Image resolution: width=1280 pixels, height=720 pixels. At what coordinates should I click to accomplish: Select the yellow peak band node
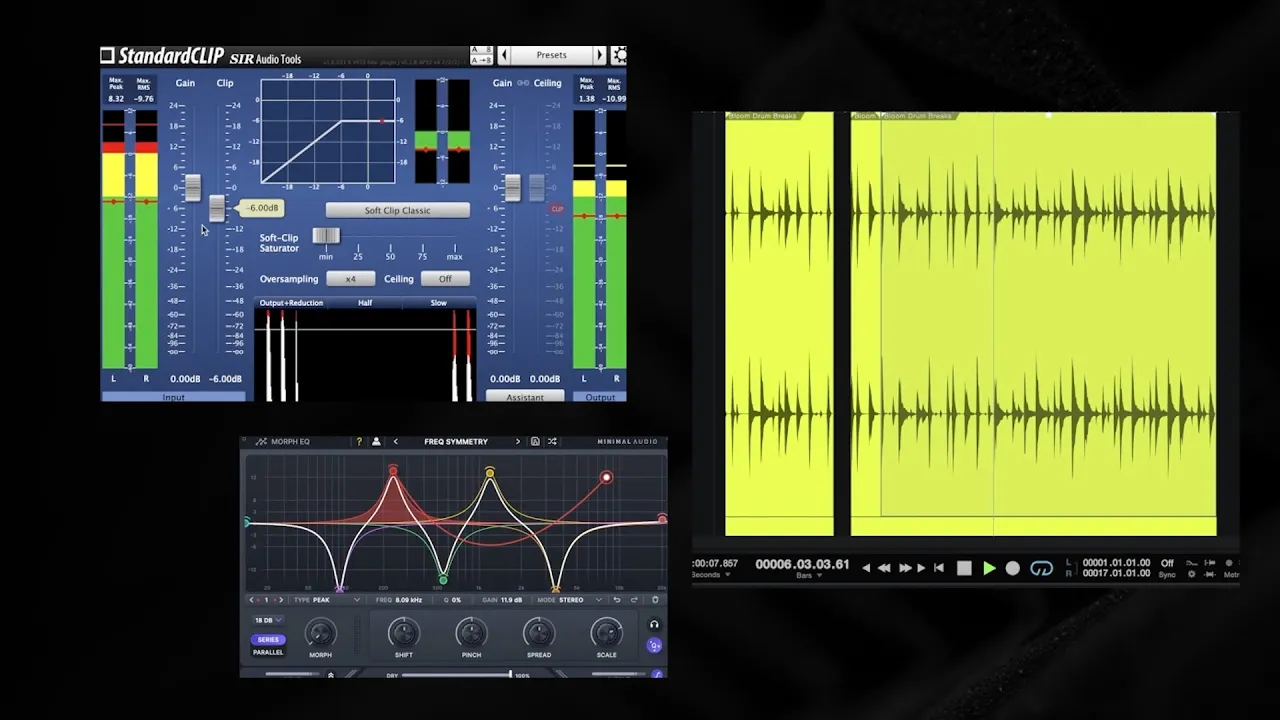click(x=490, y=472)
